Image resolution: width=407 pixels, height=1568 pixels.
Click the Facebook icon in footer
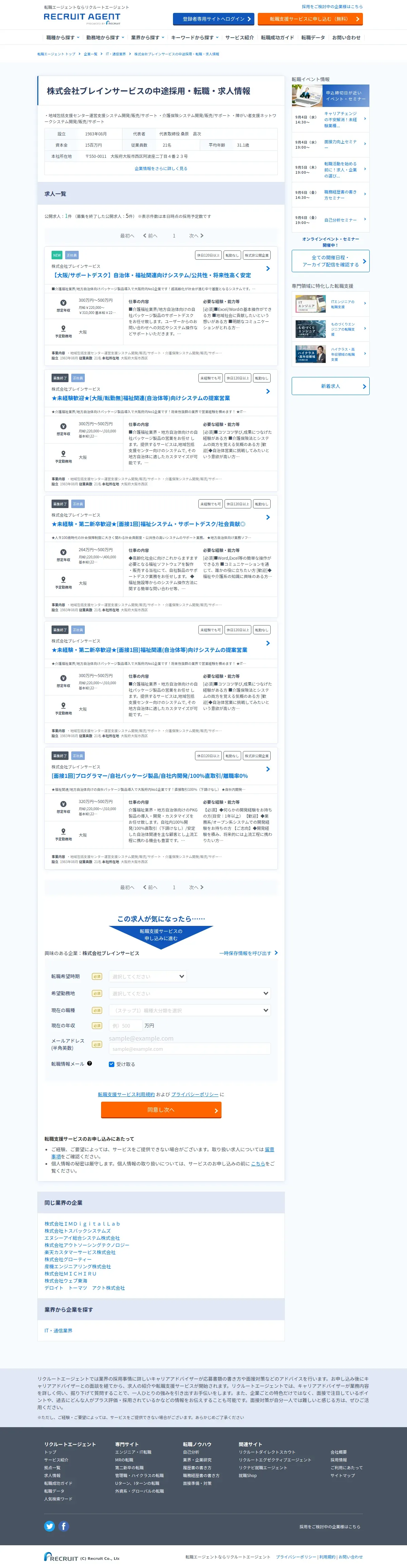63,1526
